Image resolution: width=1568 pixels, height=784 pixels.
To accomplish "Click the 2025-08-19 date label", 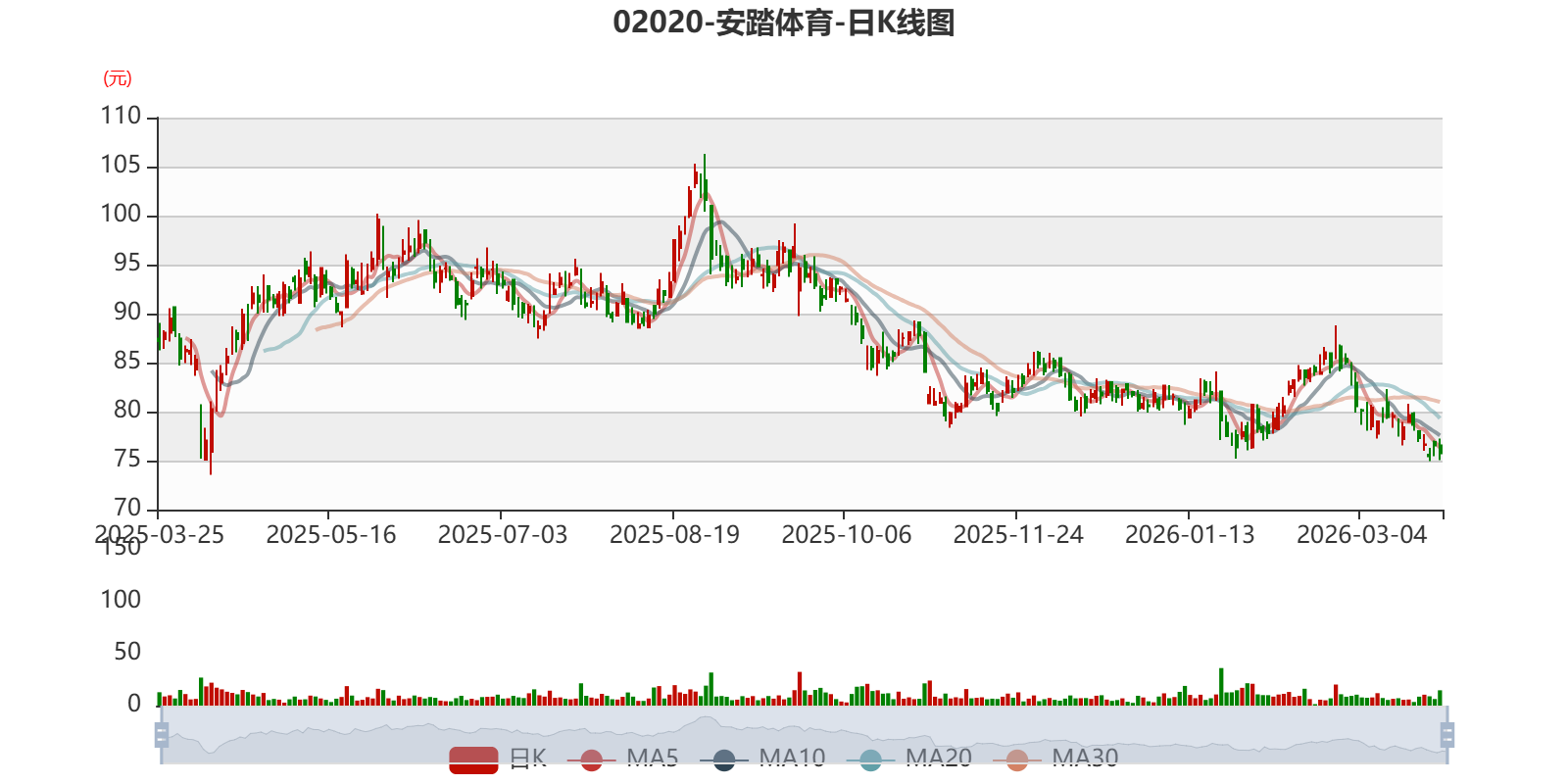I will click(674, 534).
